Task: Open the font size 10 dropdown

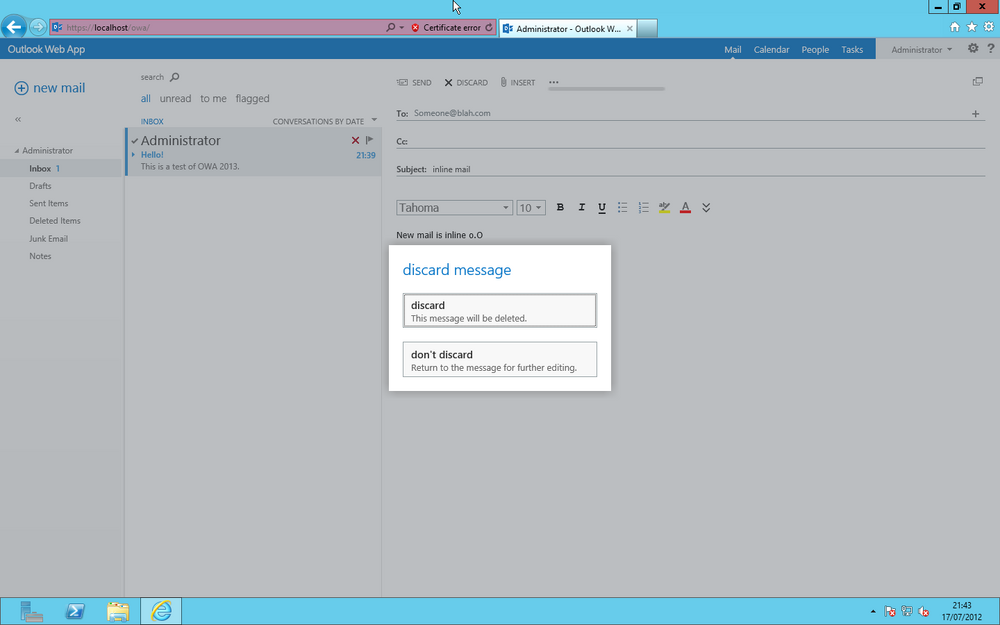Action: [x=531, y=208]
